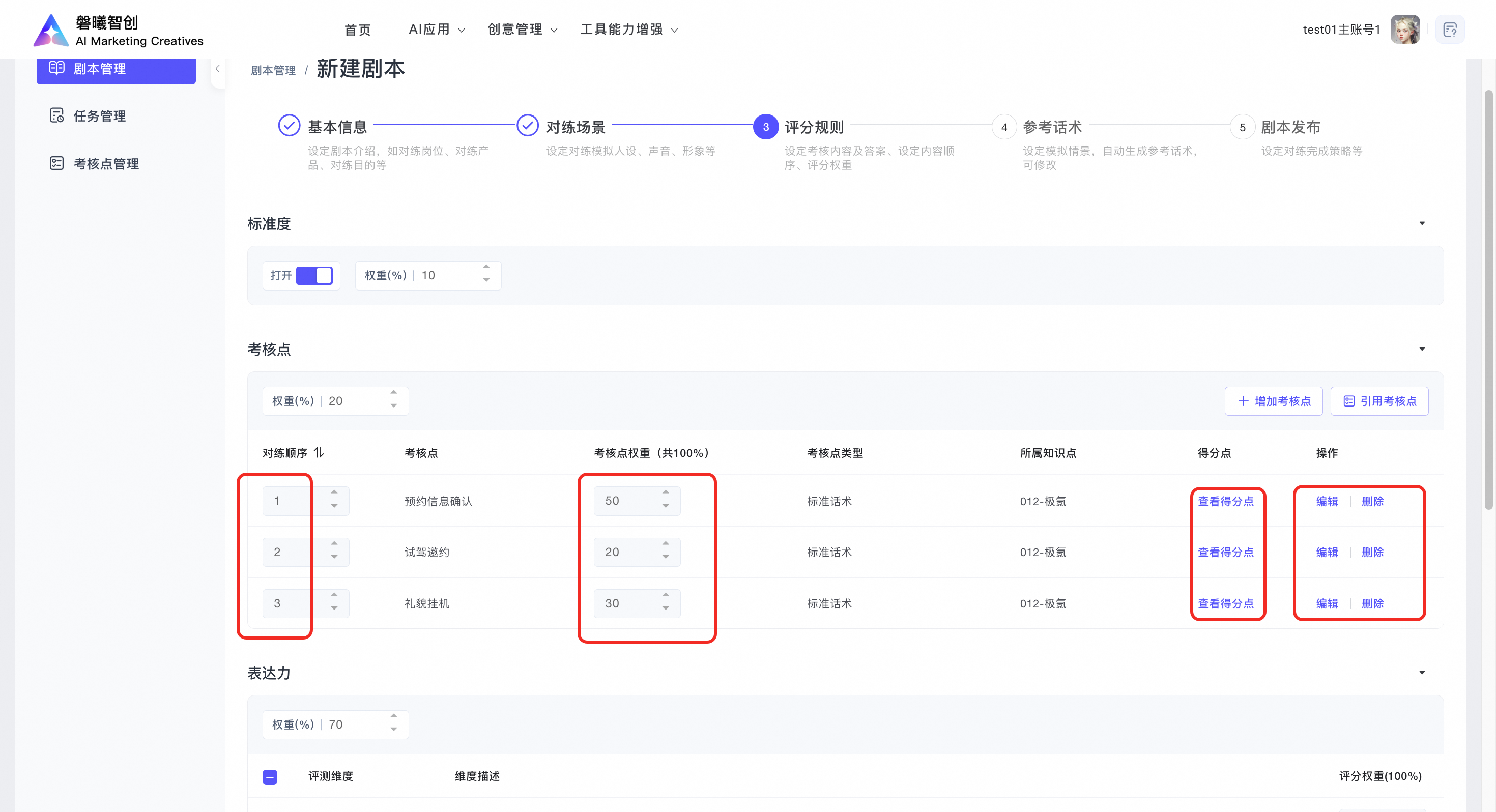This screenshot has width=1496, height=812.
Task: Toggle the 标准度 打开 switch
Action: pos(314,275)
